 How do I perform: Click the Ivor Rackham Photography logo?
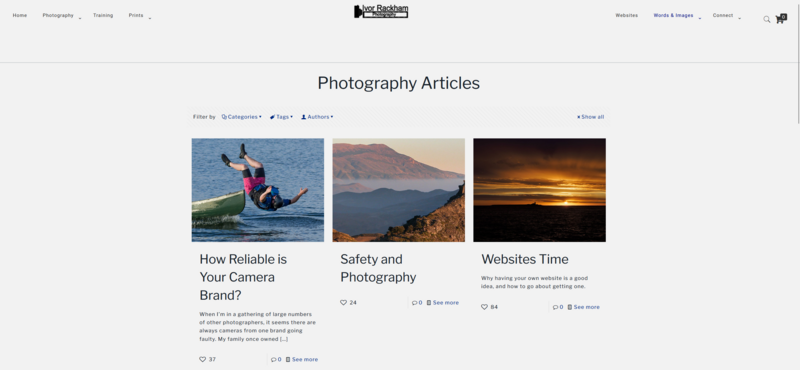(381, 11)
